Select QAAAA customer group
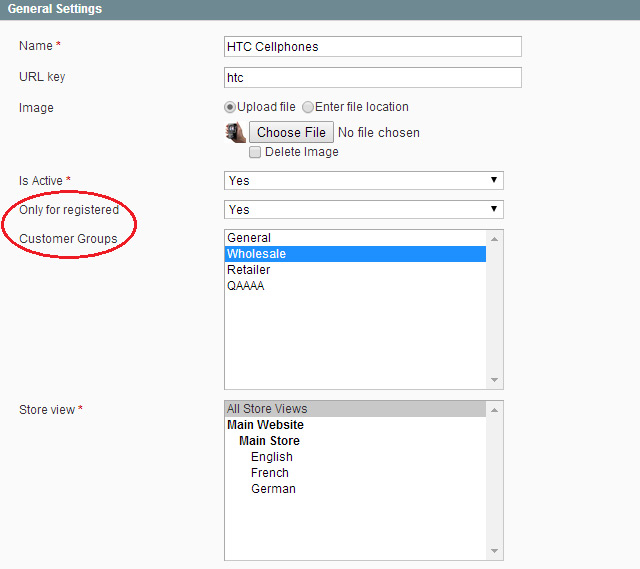The height and width of the screenshot is (569, 640). pyautogui.click(x=355, y=286)
